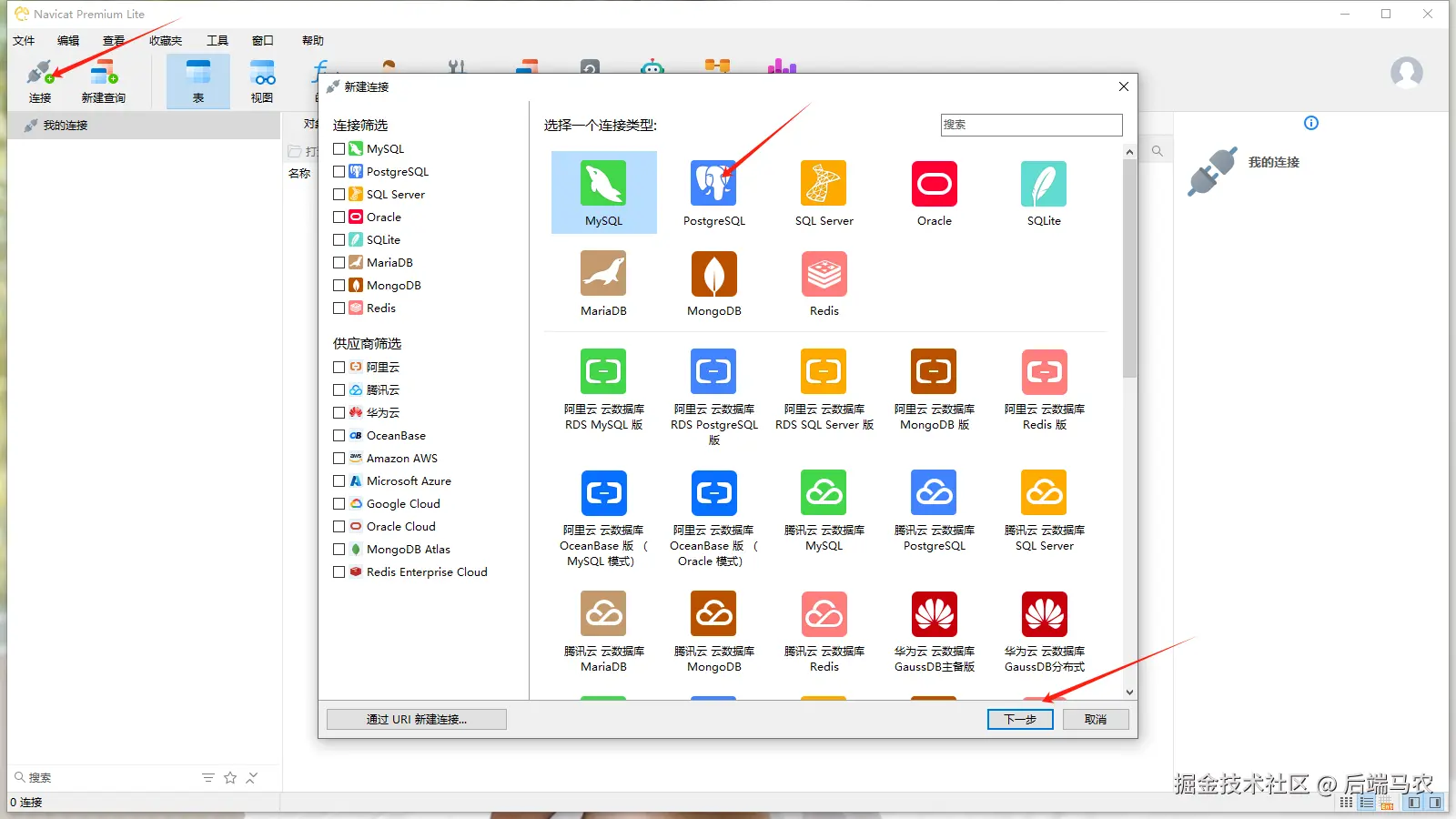Open the 编辑 menu
Viewport: 1456px width, 819px height.
68,40
